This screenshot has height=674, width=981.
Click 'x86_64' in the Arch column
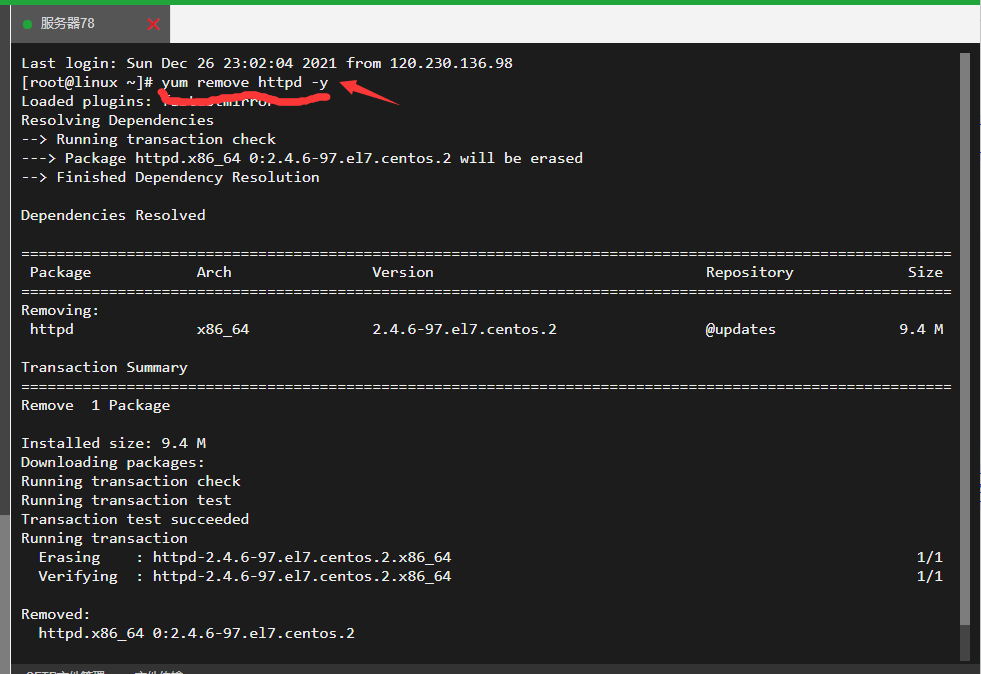[x=223, y=329]
